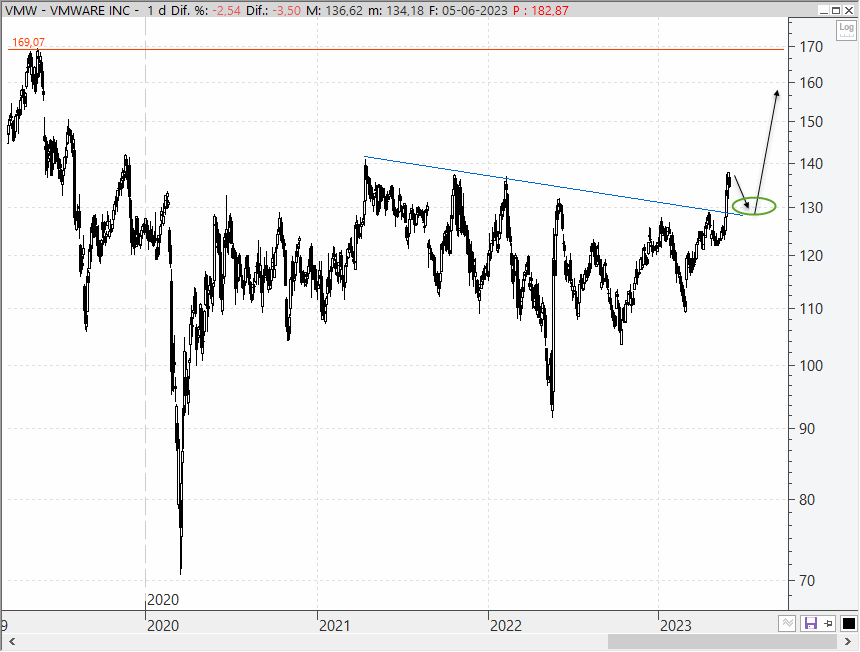
Task: Click the 2023 time axis label
Action: 676,626
